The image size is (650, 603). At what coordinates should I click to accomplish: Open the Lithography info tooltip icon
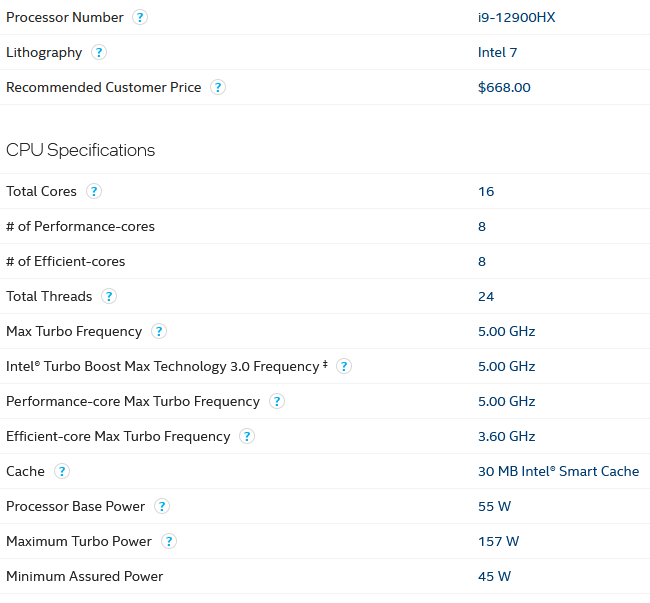coord(99,53)
